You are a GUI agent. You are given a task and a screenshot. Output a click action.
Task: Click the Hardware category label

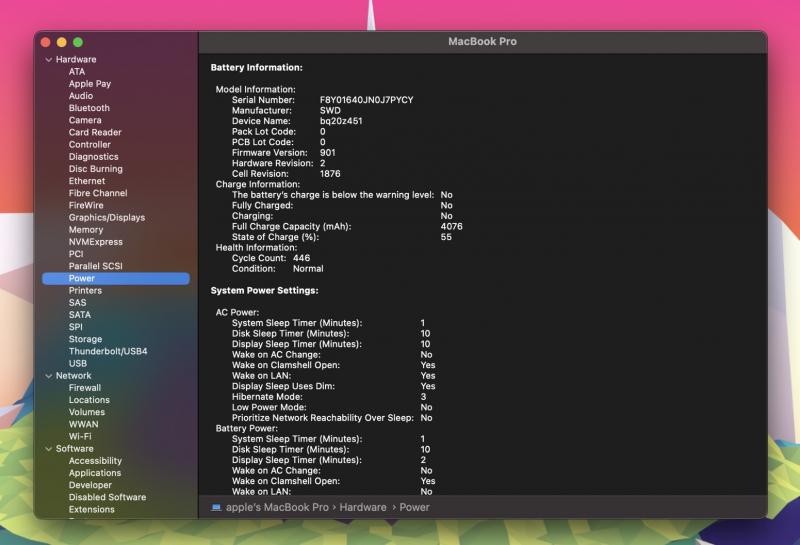click(x=76, y=60)
